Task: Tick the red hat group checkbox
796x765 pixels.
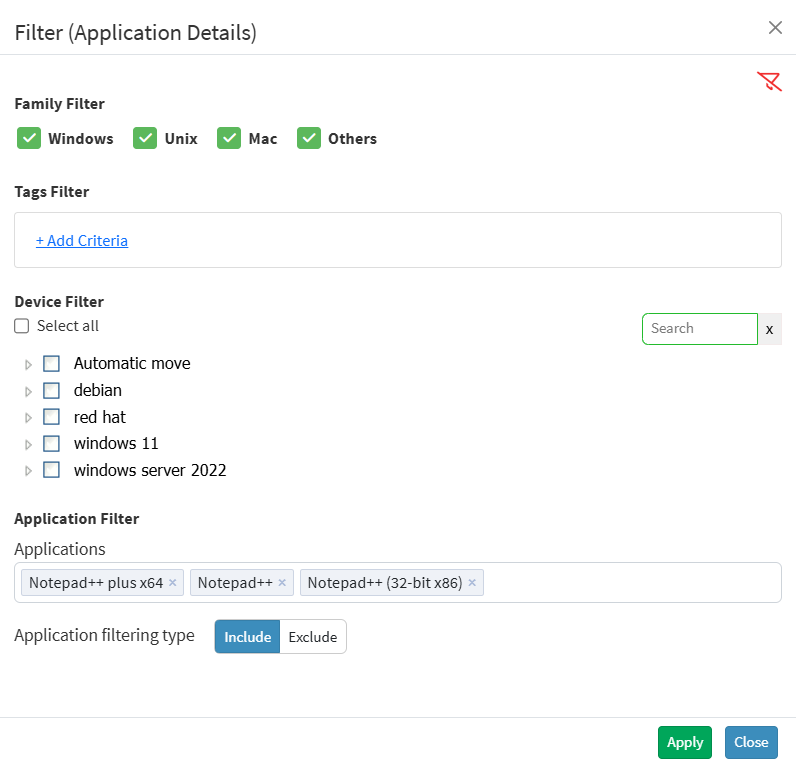Action: pyautogui.click(x=52, y=417)
